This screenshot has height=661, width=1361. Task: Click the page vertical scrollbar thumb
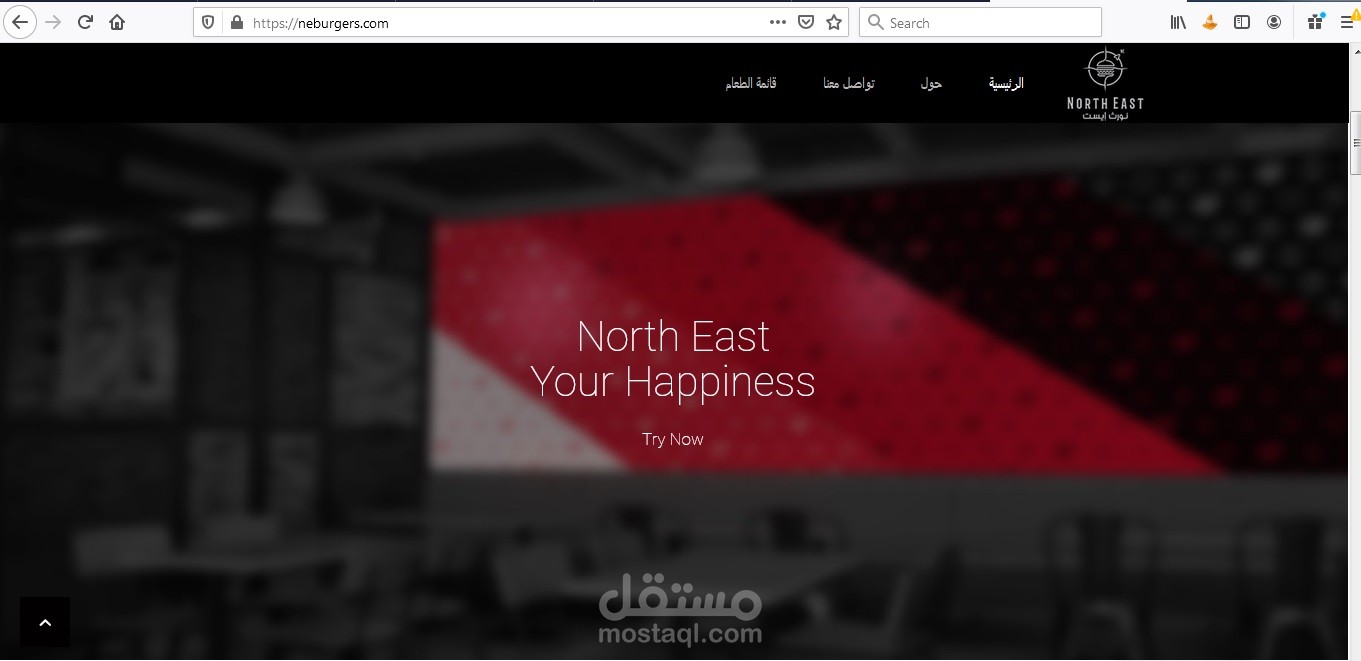click(1355, 141)
